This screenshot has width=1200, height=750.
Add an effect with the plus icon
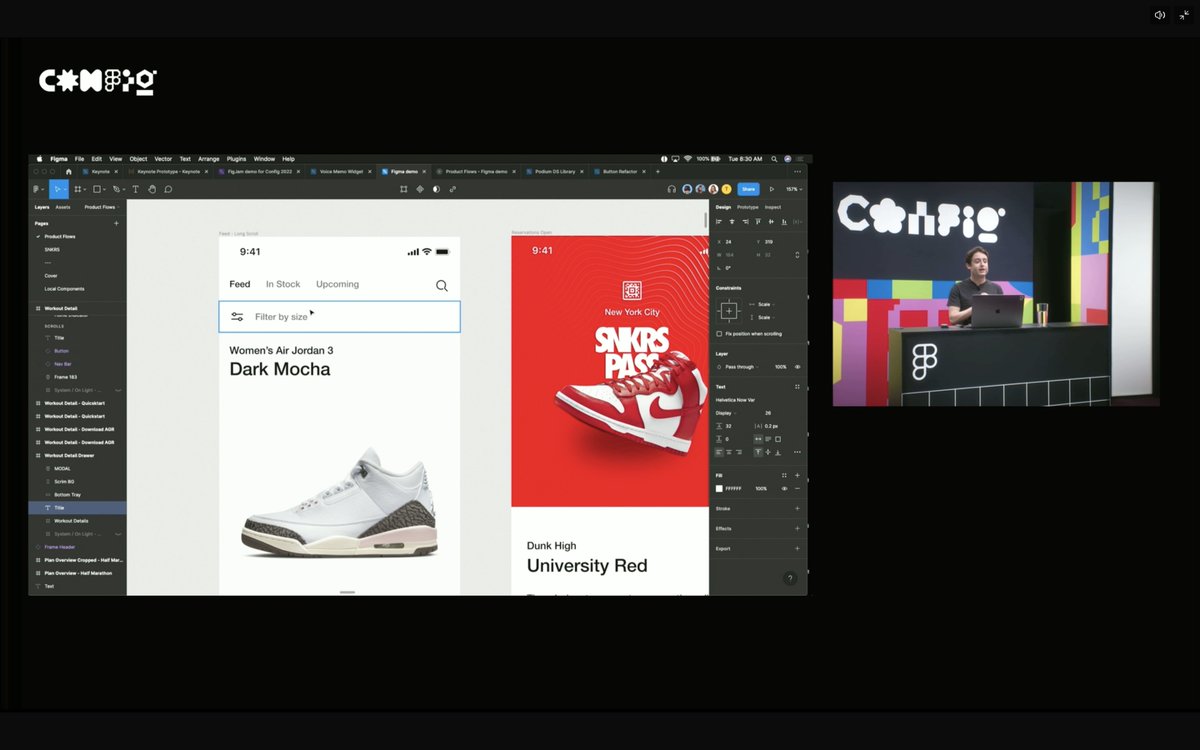tap(797, 528)
